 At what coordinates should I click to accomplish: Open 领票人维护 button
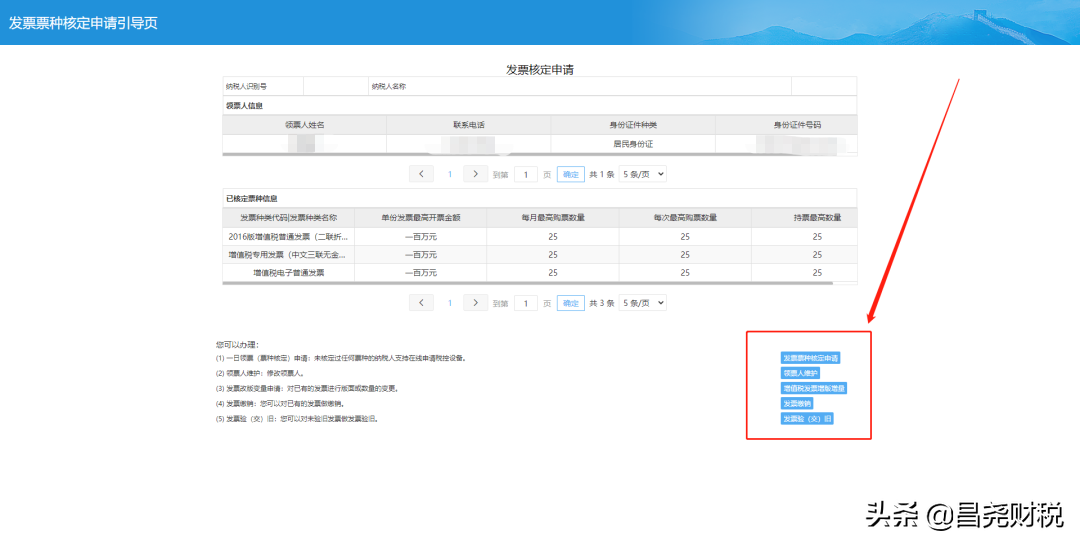point(800,373)
